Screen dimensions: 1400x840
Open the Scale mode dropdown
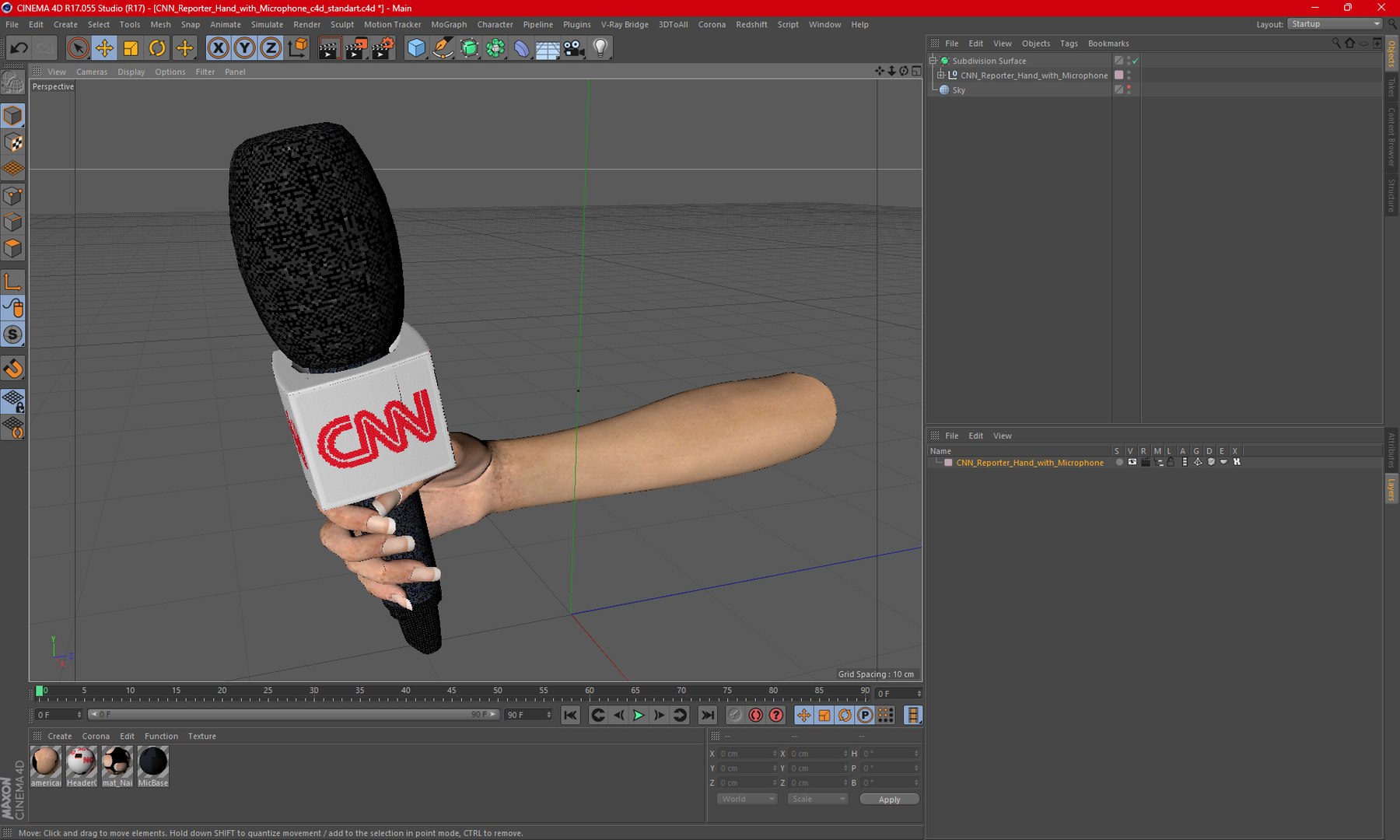(x=817, y=800)
